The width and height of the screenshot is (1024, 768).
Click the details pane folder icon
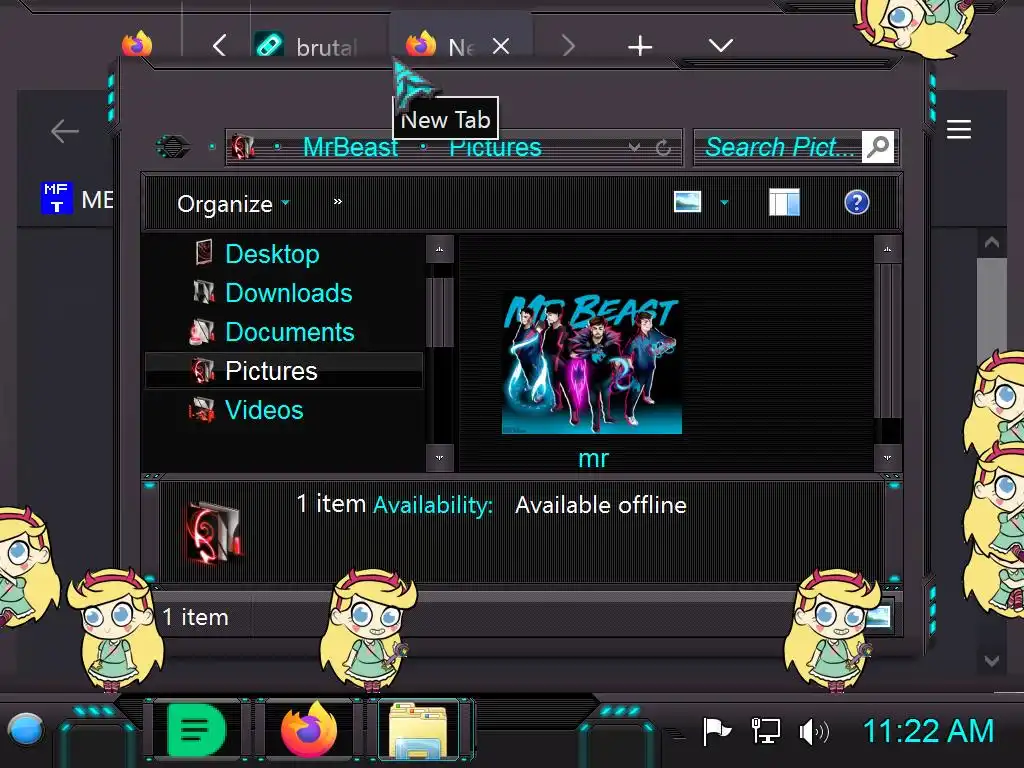click(x=215, y=532)
